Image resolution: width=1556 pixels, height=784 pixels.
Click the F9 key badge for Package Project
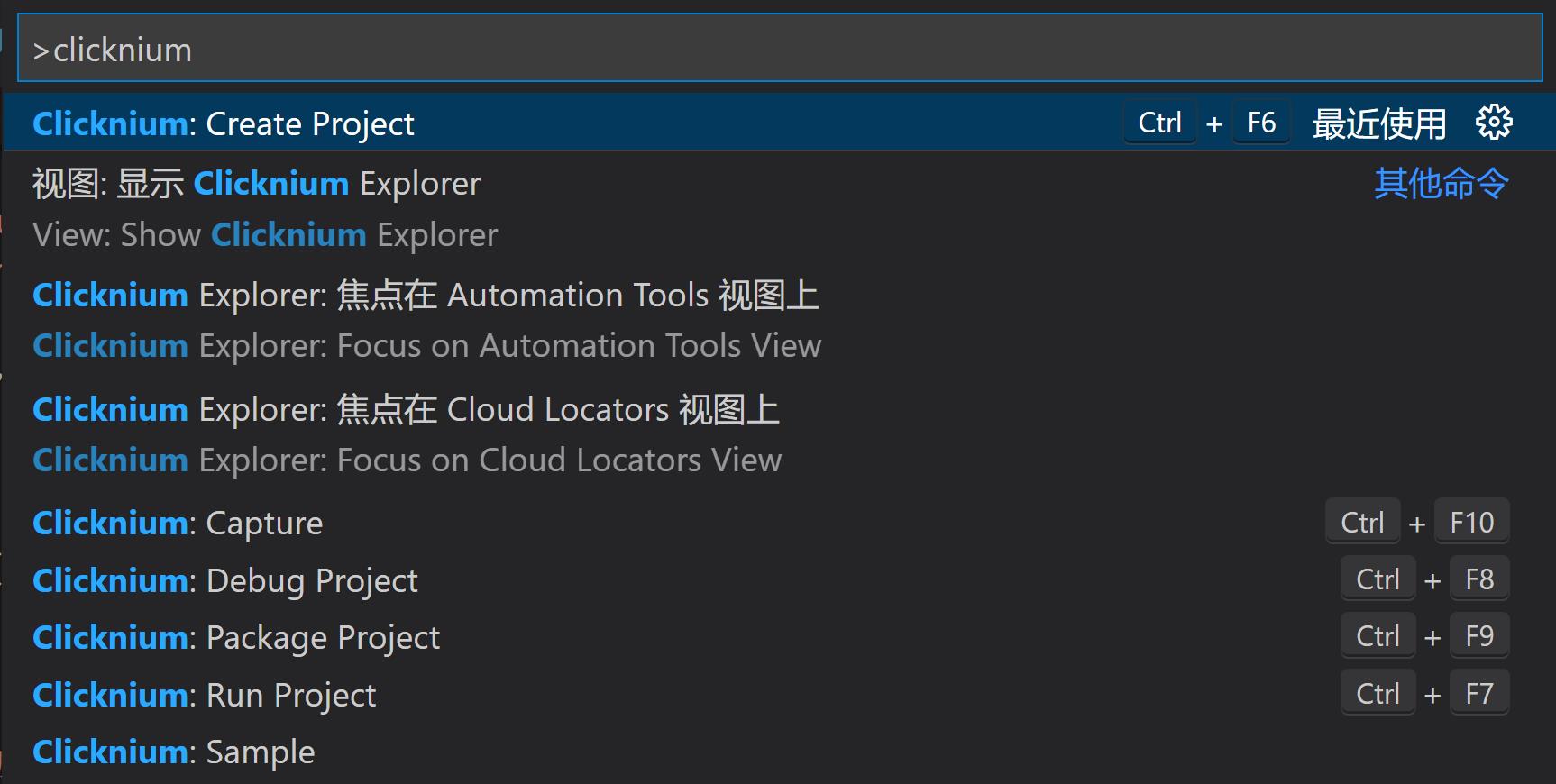1479,636
